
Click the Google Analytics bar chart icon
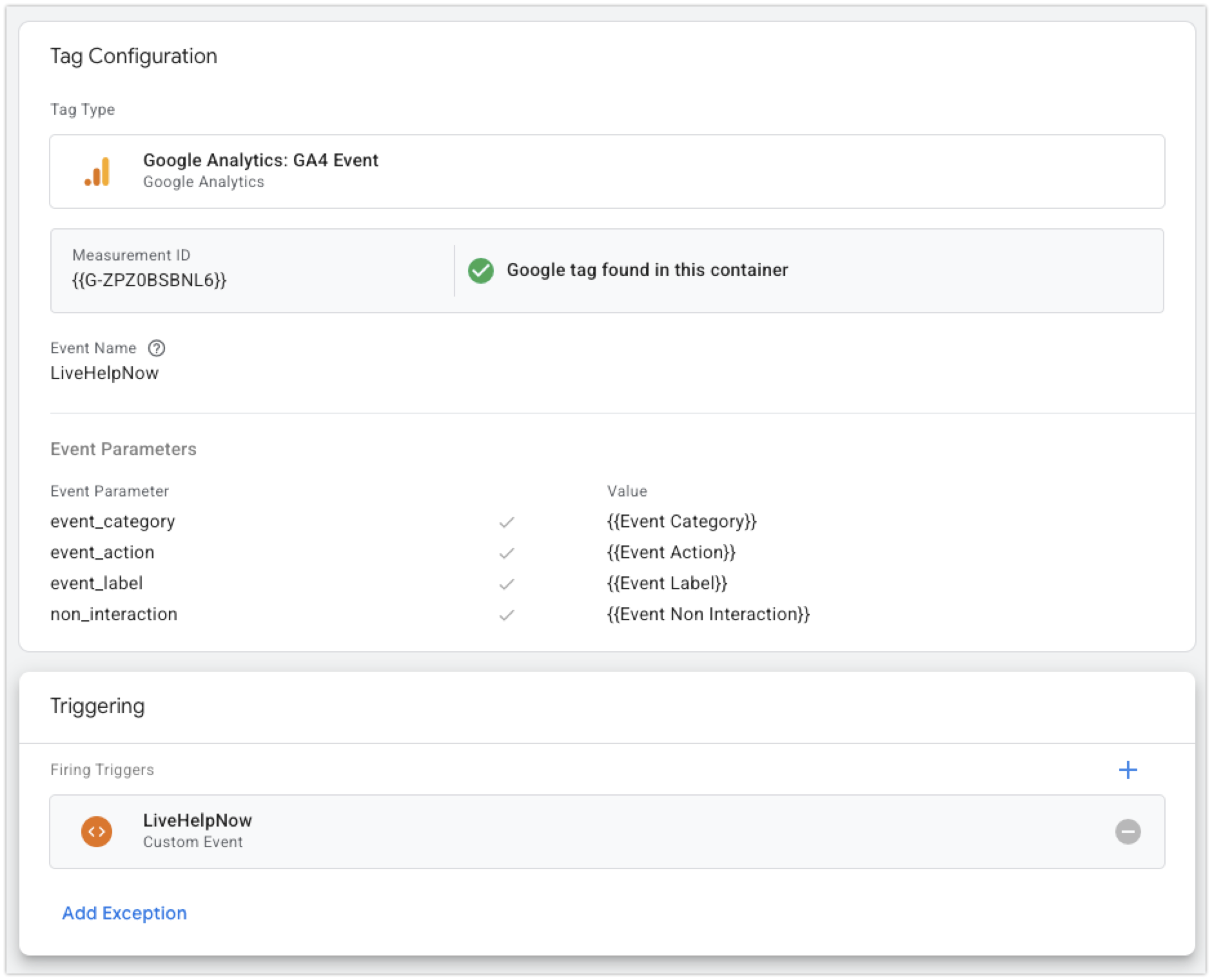tap(97, 171)
